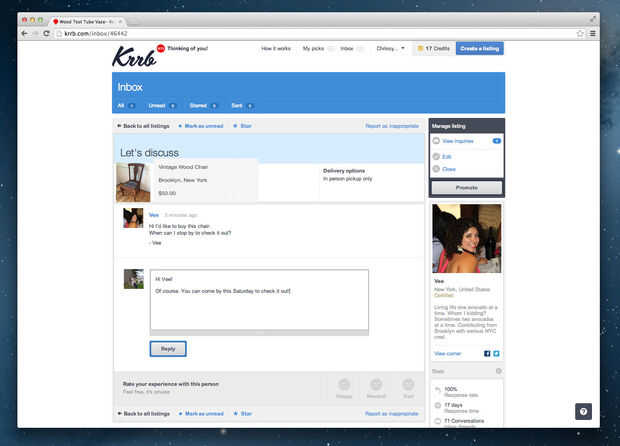Expand the user account dropdown
This screenshot has height=446, width=620.
pos(390,48)
